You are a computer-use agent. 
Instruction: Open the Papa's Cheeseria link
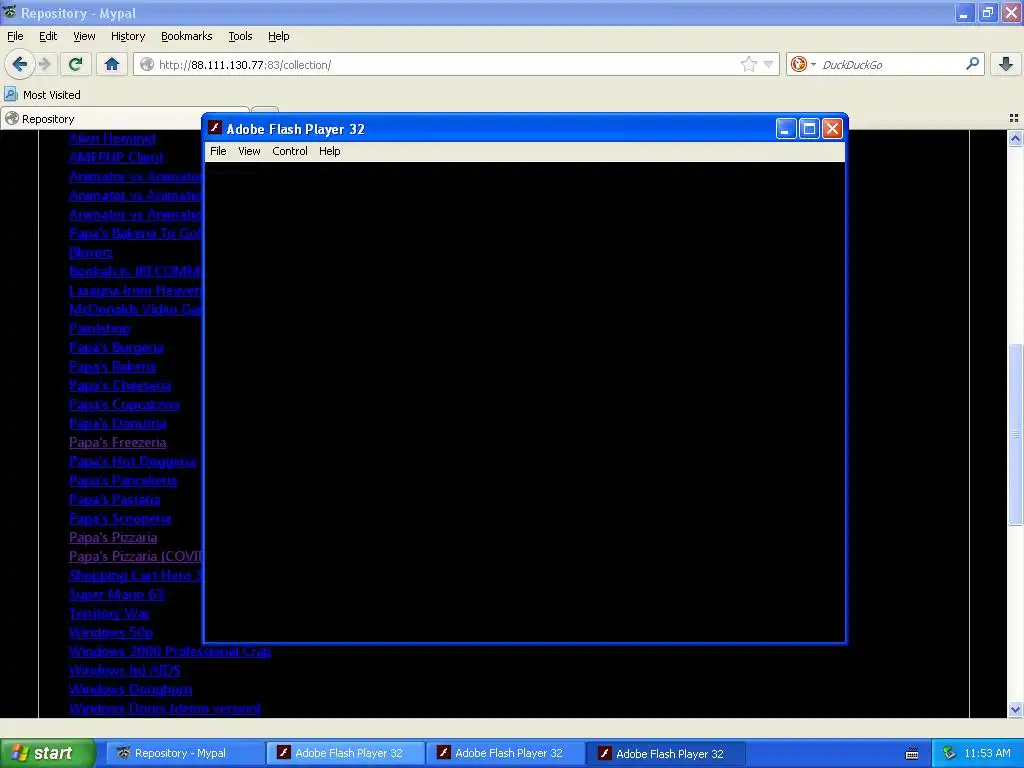[x=120, y=385]
